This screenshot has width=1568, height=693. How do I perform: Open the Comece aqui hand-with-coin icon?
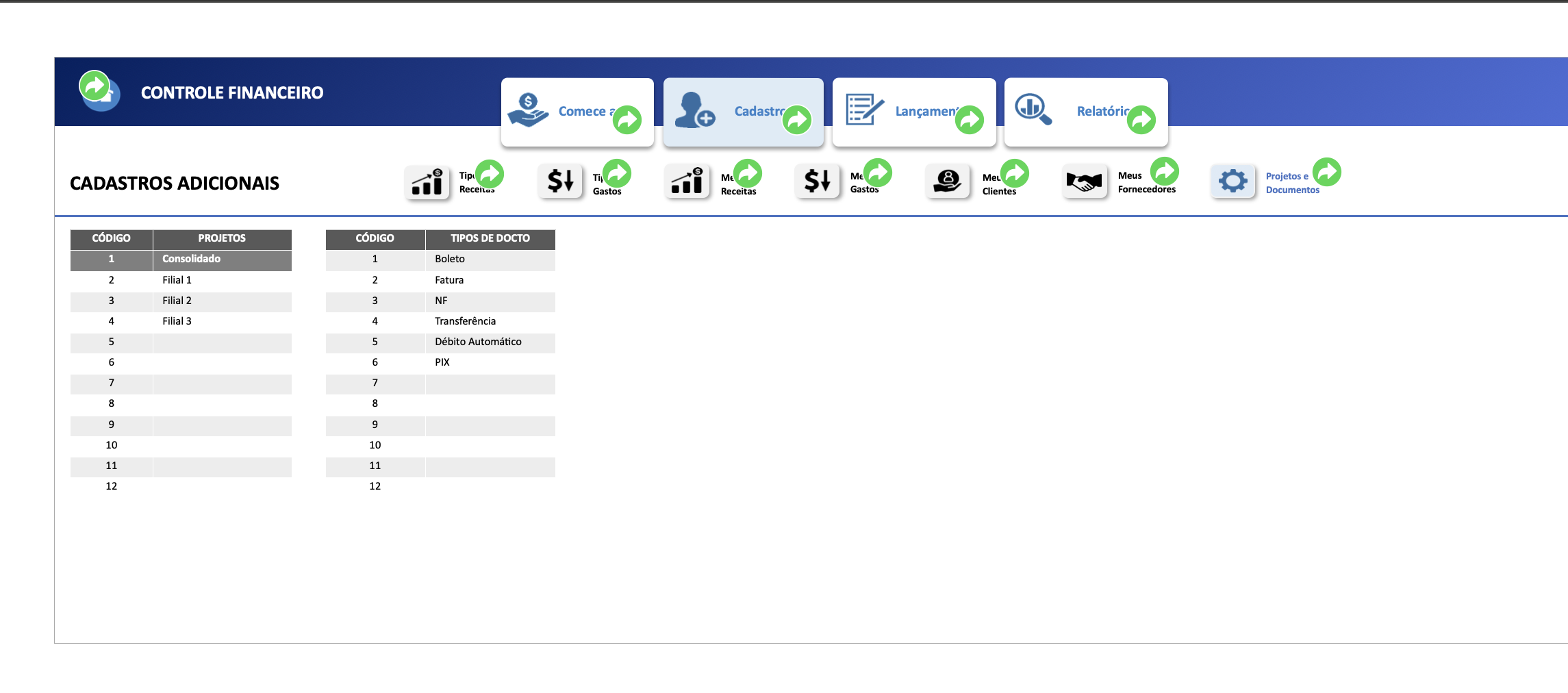coord(528,110)
